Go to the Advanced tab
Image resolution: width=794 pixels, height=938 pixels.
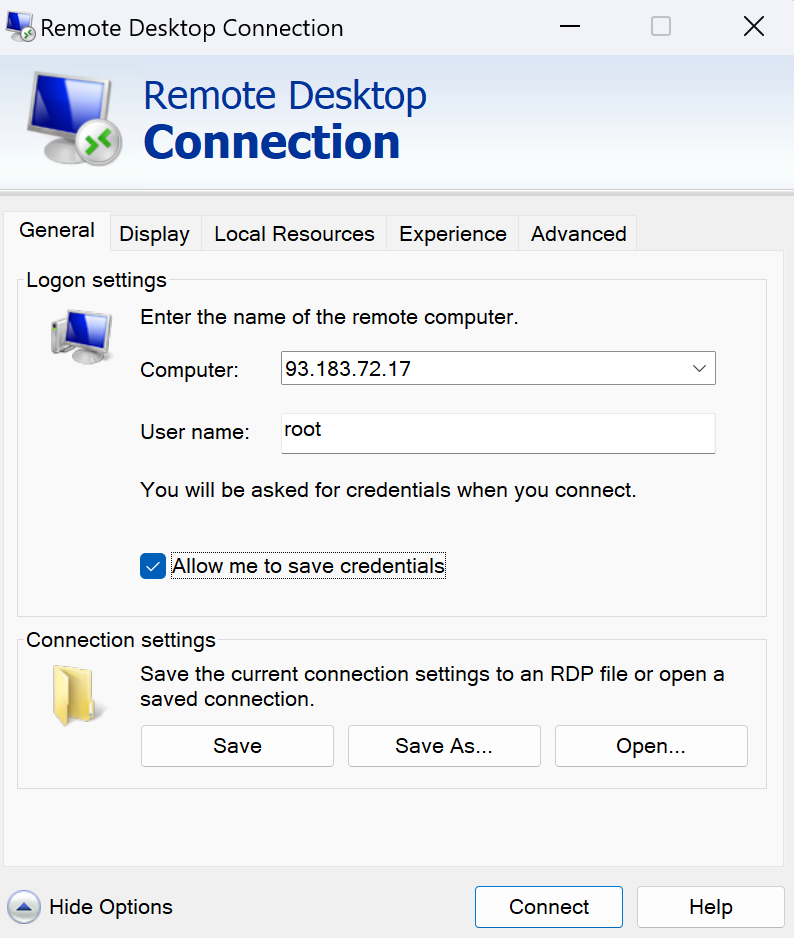point(578,234)
